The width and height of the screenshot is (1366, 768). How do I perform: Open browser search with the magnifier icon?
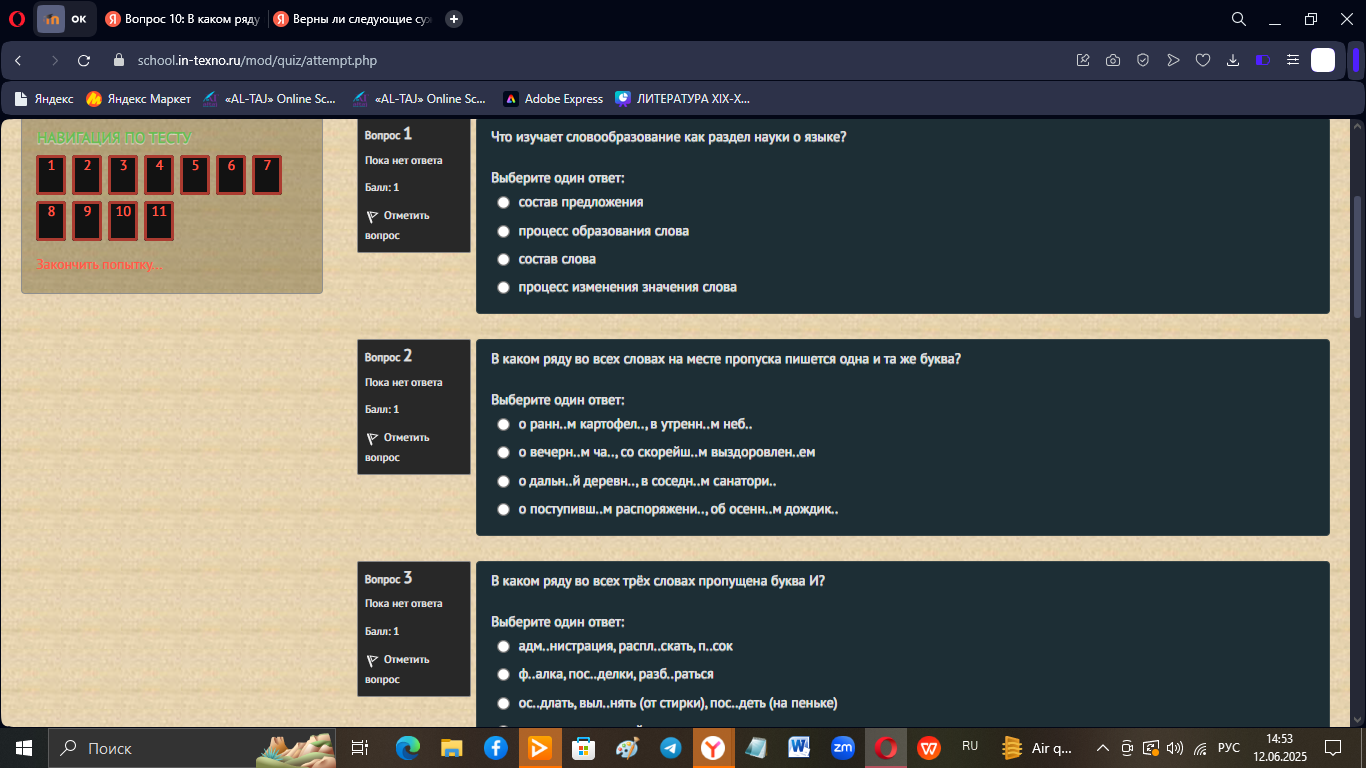pos(1238,19)
